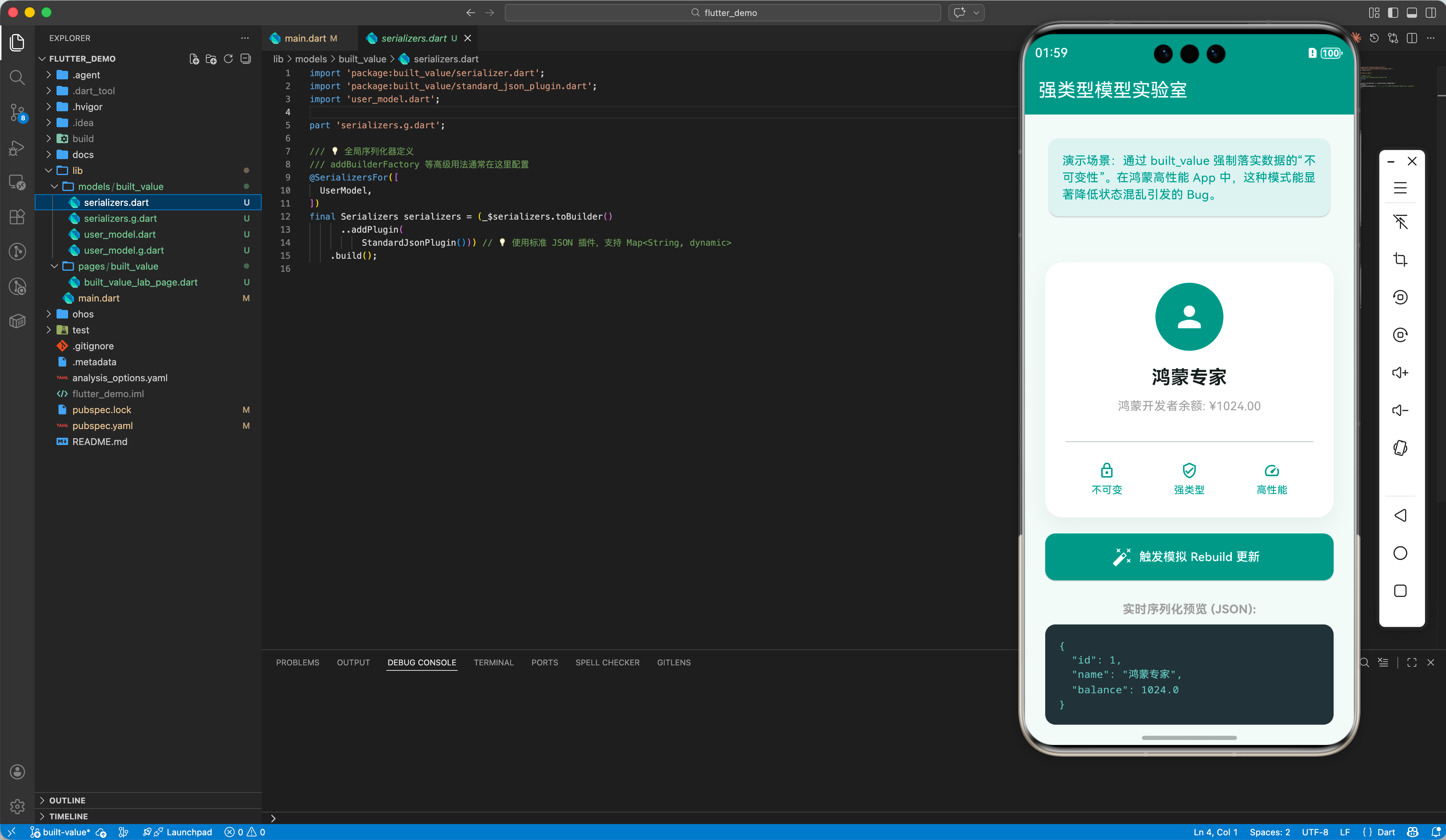Image resolution: width=1446 pixels, height=840 pixels.
Task: Click the flutter_demo command center search box
Action: [x=723, y=12]
